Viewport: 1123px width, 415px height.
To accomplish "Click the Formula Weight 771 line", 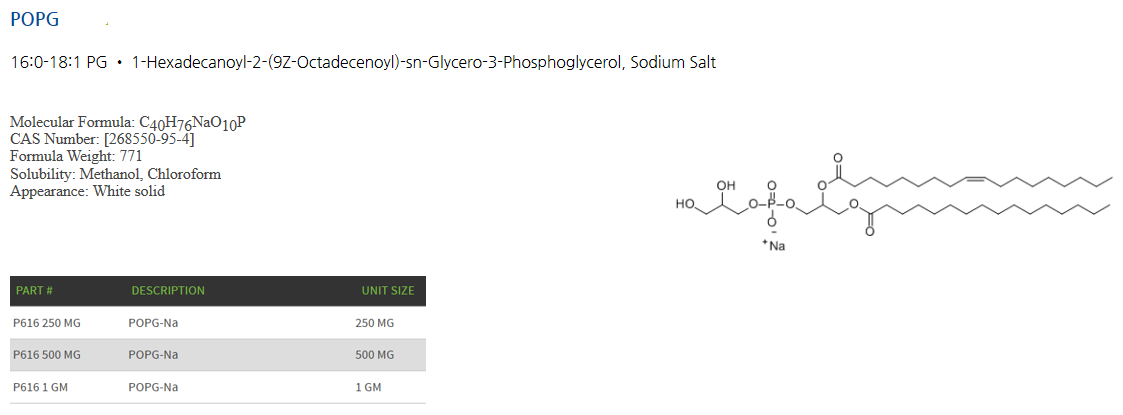I will (76, 156).
